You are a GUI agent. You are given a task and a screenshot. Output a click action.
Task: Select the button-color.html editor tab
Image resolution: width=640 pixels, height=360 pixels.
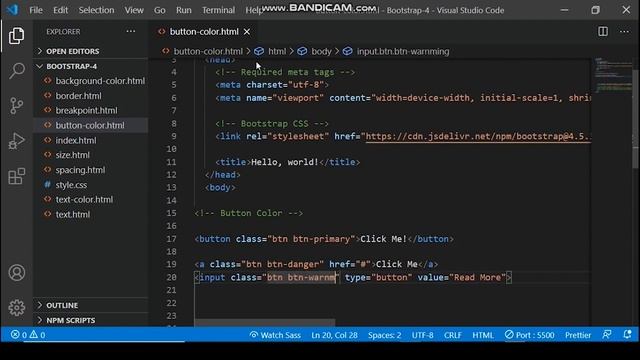[204, 32]
